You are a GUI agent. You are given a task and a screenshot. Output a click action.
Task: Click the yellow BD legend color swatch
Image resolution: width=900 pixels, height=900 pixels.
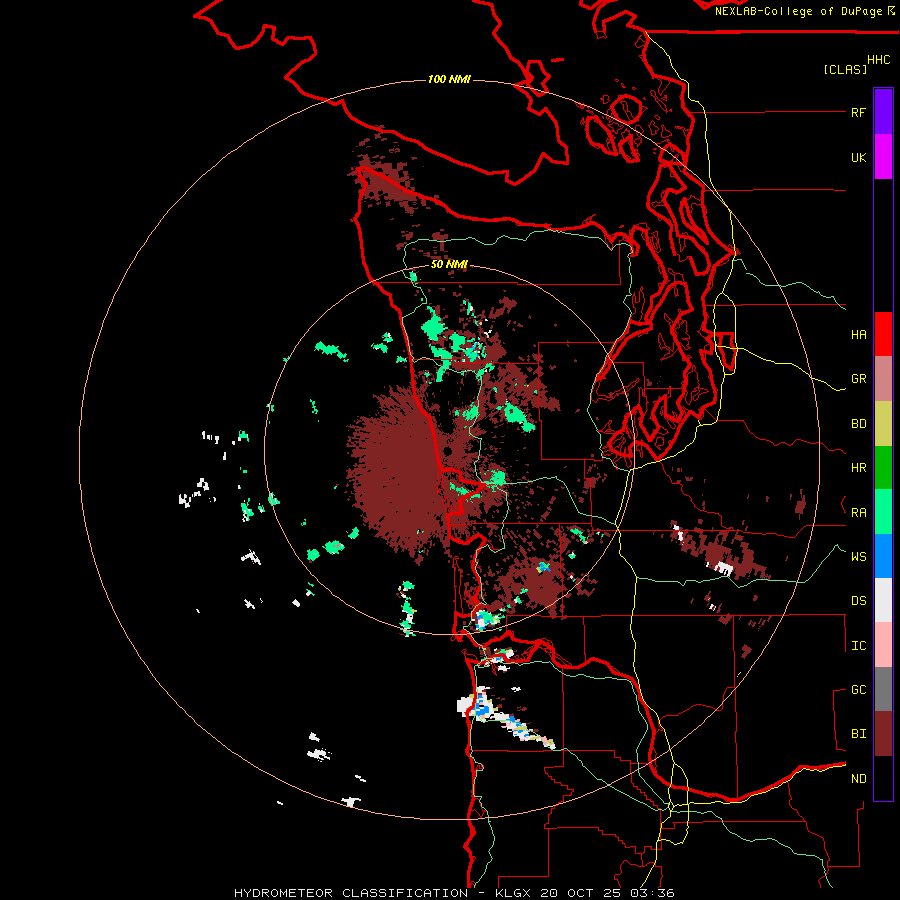tap(883, 424)
